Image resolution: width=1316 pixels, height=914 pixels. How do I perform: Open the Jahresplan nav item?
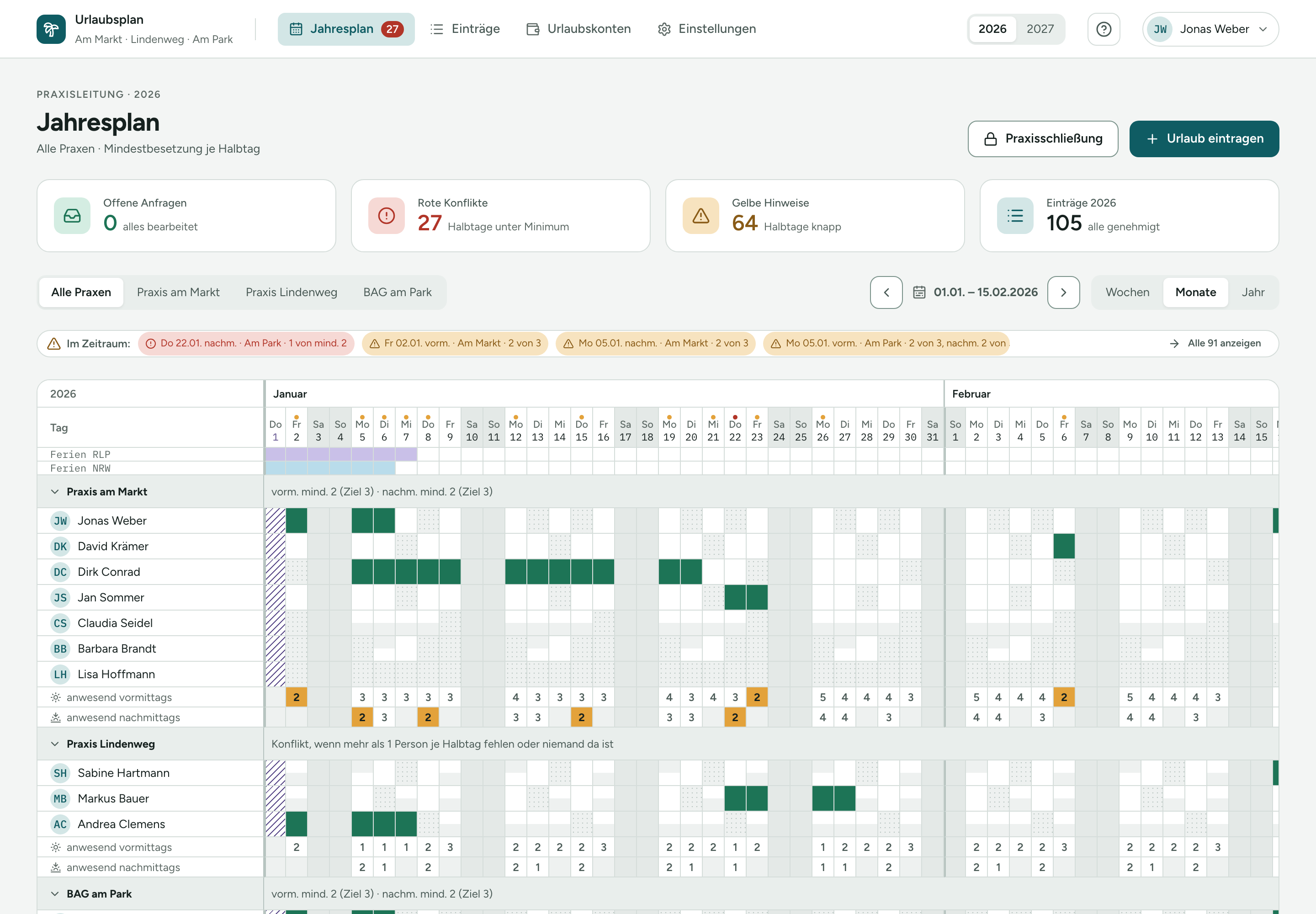(346, 29)
